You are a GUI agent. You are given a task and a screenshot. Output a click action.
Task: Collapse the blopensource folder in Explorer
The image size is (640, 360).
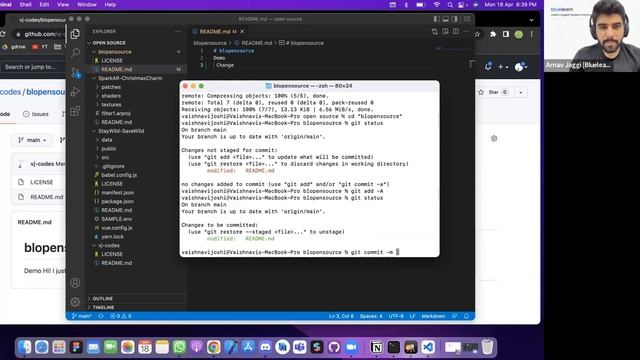pyautogui.click(x=114, y=52)
